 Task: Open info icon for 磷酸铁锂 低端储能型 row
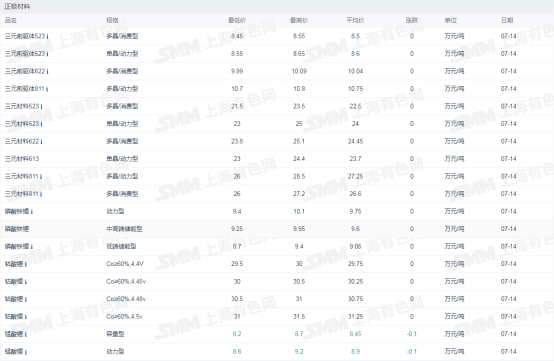pyautogui.click(x=32, y=247)
